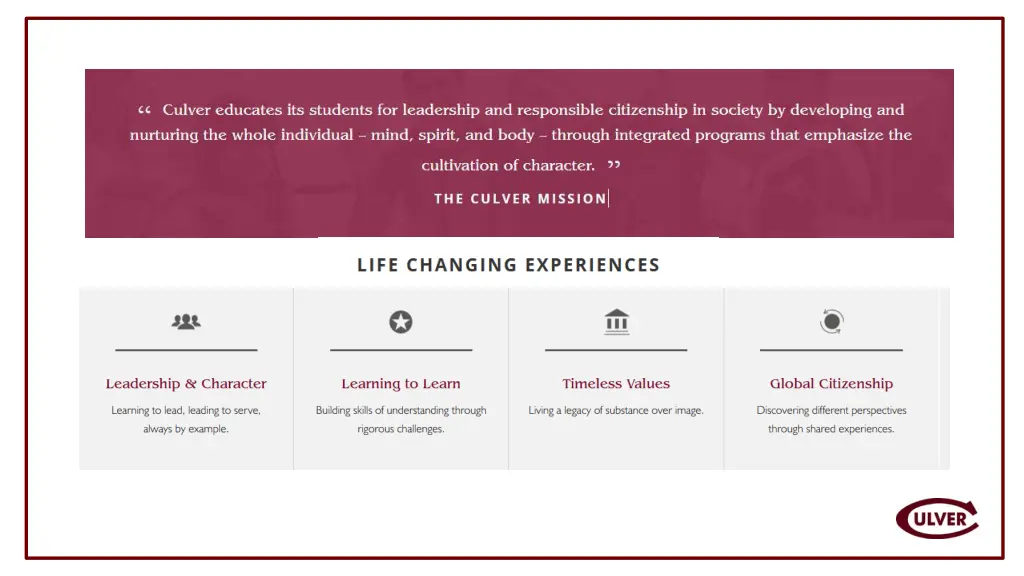The height and width of the screenshot is (576, 1024).
Task: Click the 'Learning to lead, leading to serve' description
Action: (186, 419)
